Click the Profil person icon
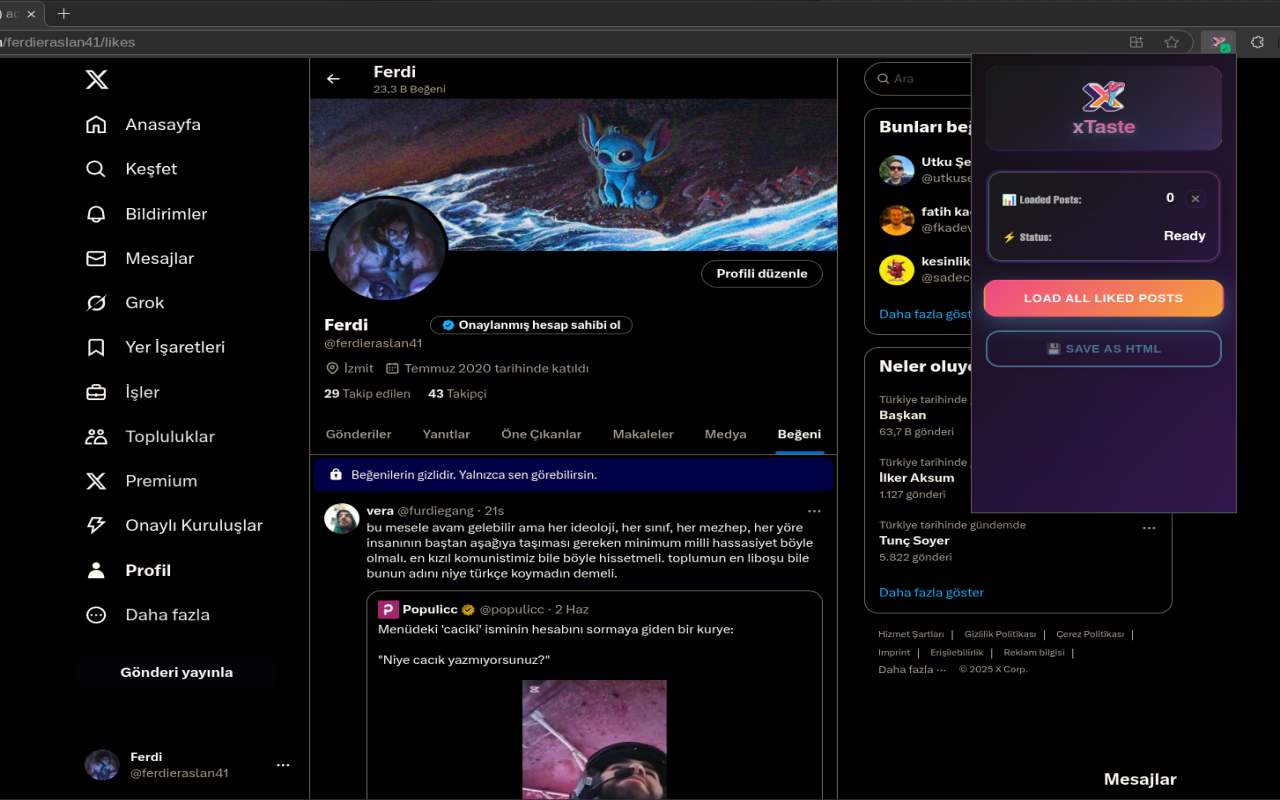This screenshot has height=800, width=1280. 96,570
